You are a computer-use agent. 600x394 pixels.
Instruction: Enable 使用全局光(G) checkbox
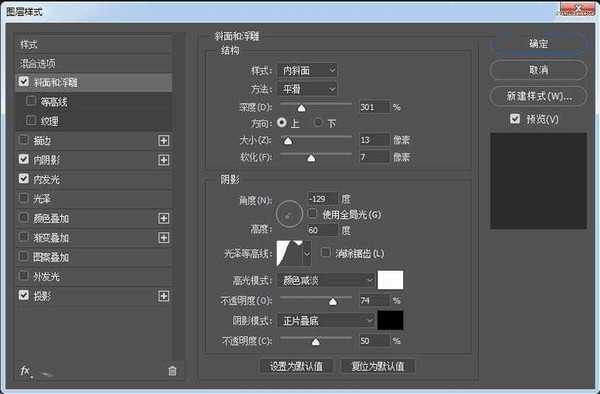click(313, 213)
